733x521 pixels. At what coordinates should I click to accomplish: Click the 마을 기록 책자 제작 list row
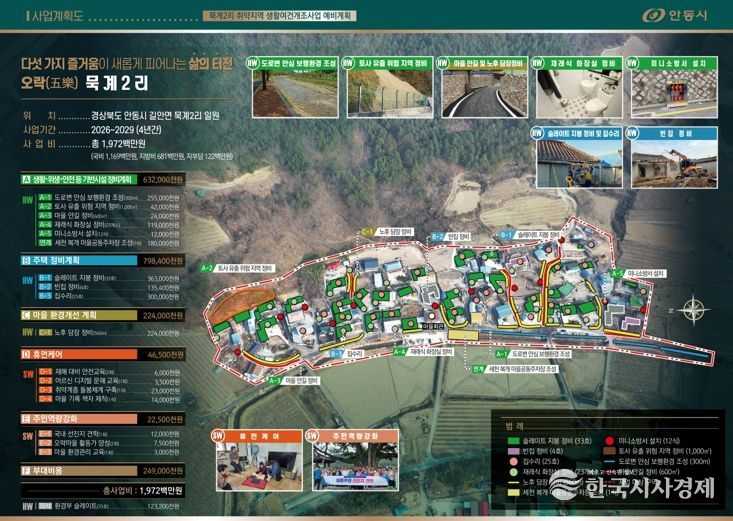(109, 399)
